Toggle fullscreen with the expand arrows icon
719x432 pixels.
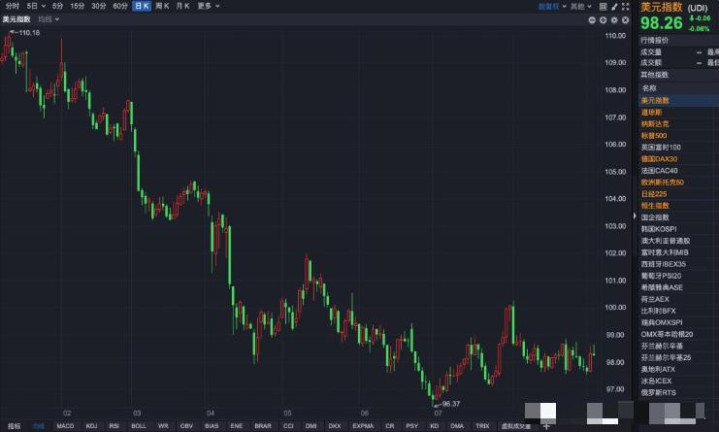point(625,6)
